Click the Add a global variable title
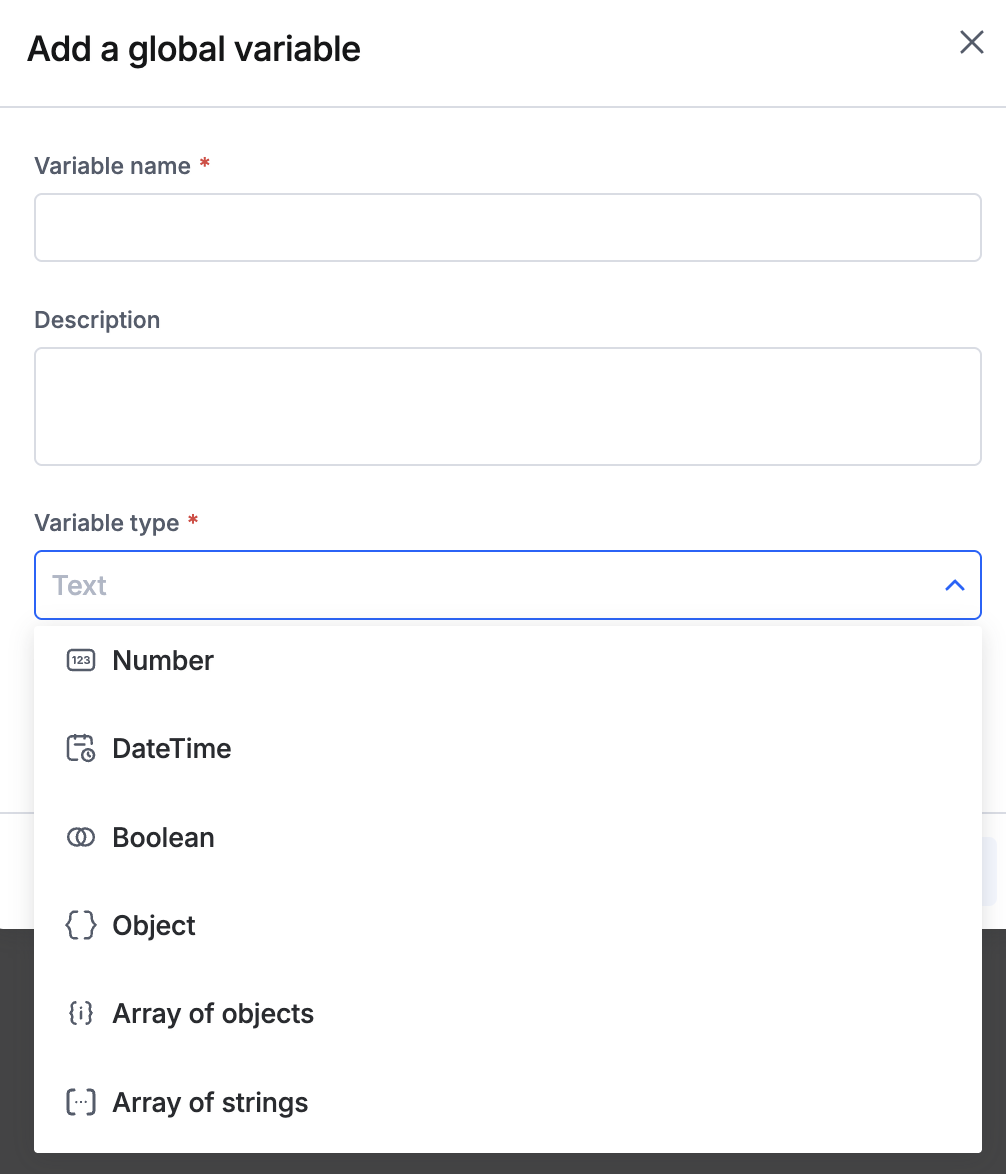 [194, 48]
